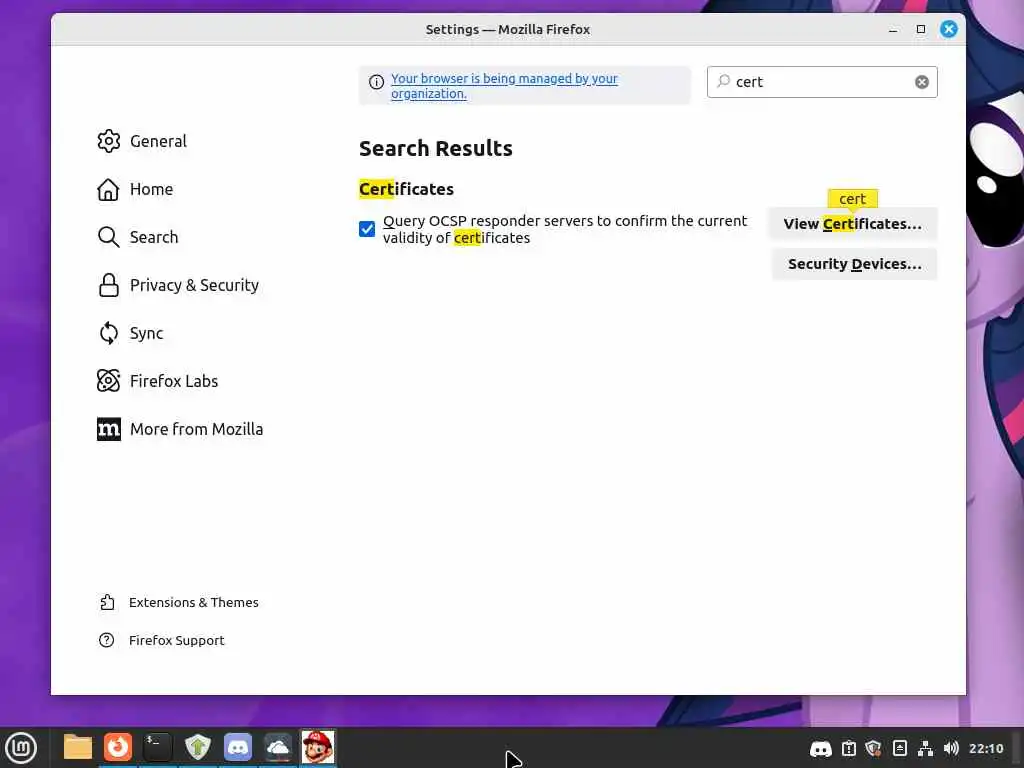Open the General settings category
Screen dimensions: 1024x768
point(142,141)
